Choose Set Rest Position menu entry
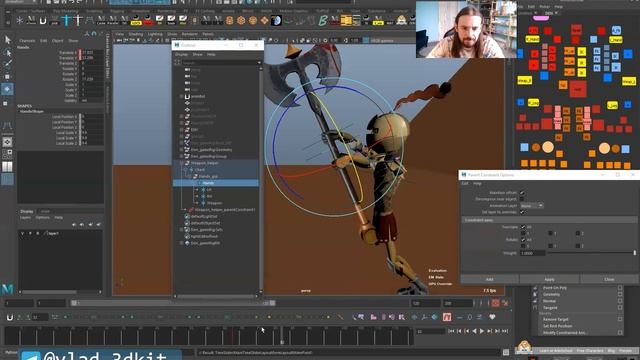 [558, 326]
